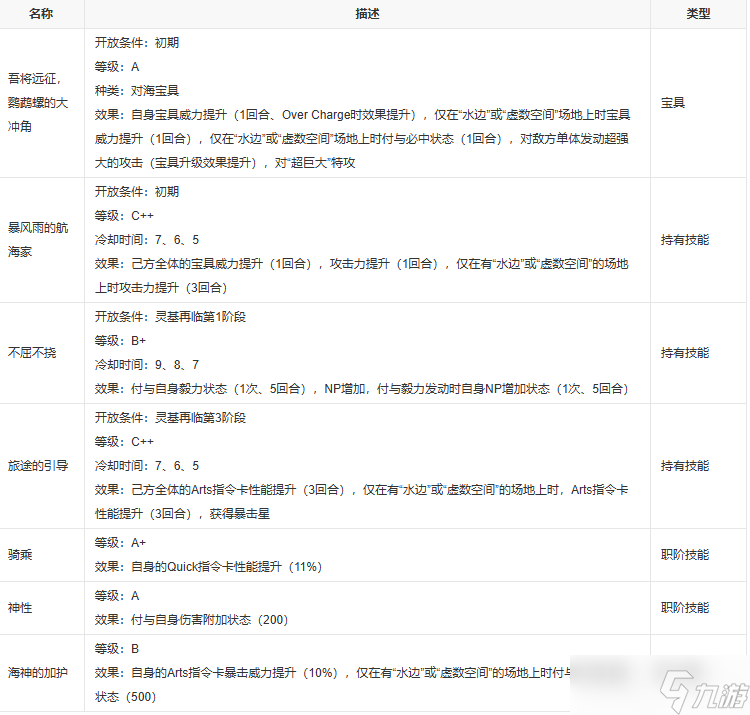Click the line 等级：B+
750x715 pixels.
(120, 341)
